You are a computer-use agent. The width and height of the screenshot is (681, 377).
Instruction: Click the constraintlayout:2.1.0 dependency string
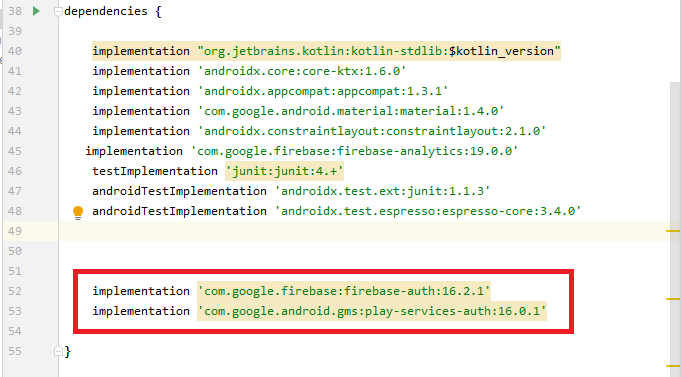coord(372,131)
